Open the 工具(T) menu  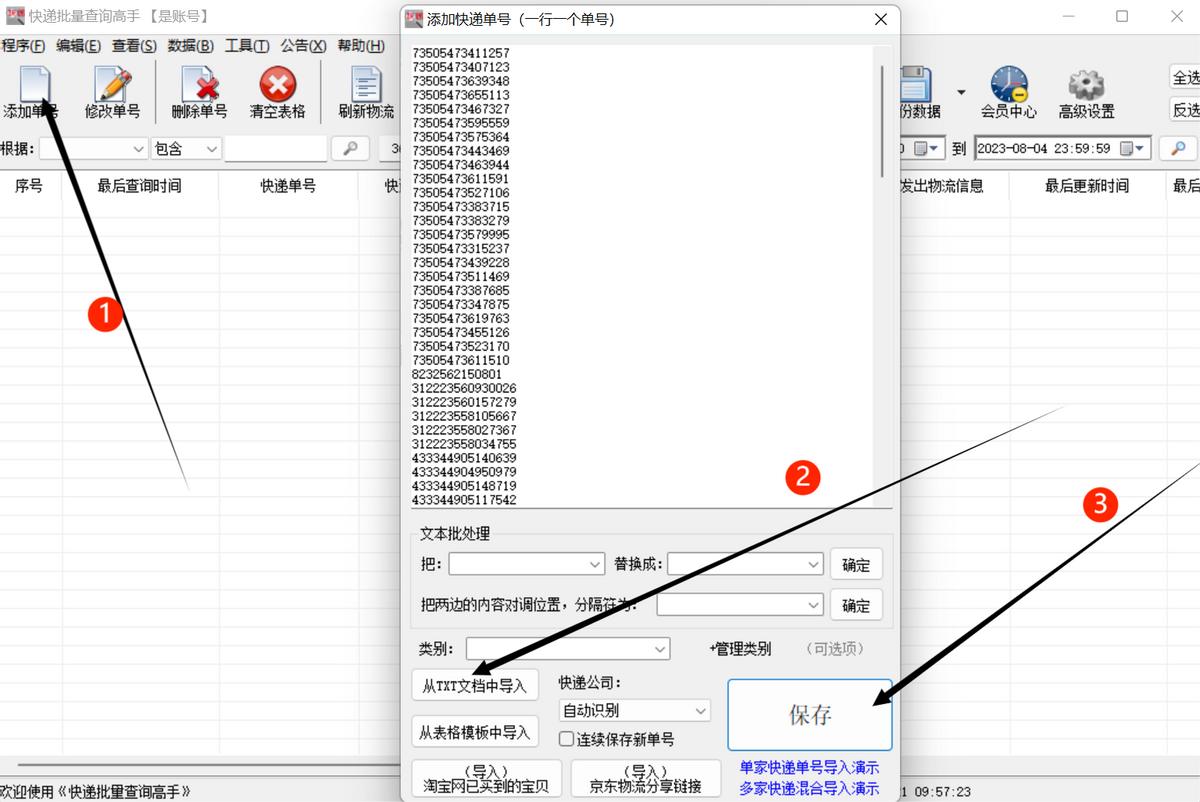246,46
